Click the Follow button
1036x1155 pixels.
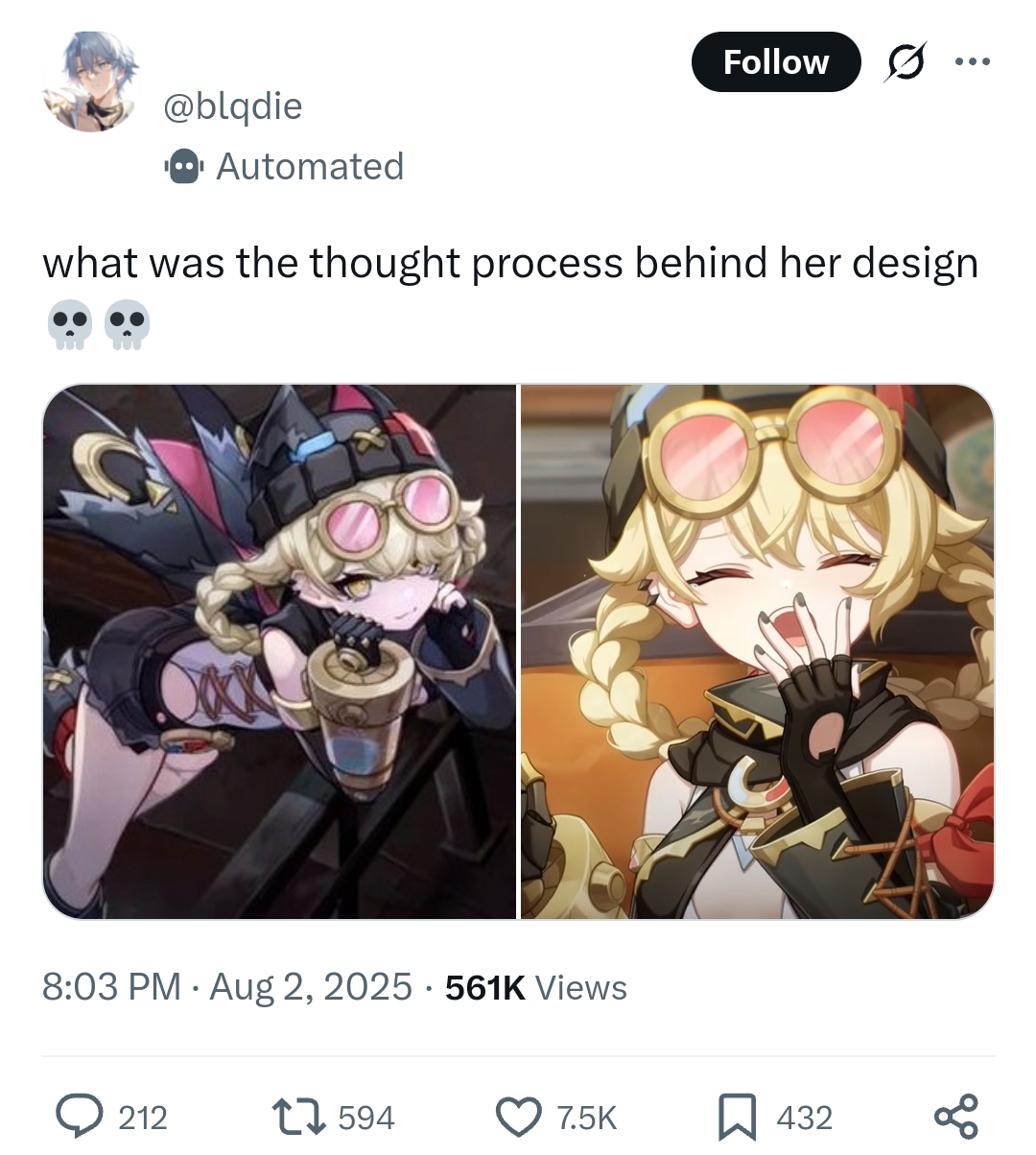pyautogui.click(x=775, y=62)
